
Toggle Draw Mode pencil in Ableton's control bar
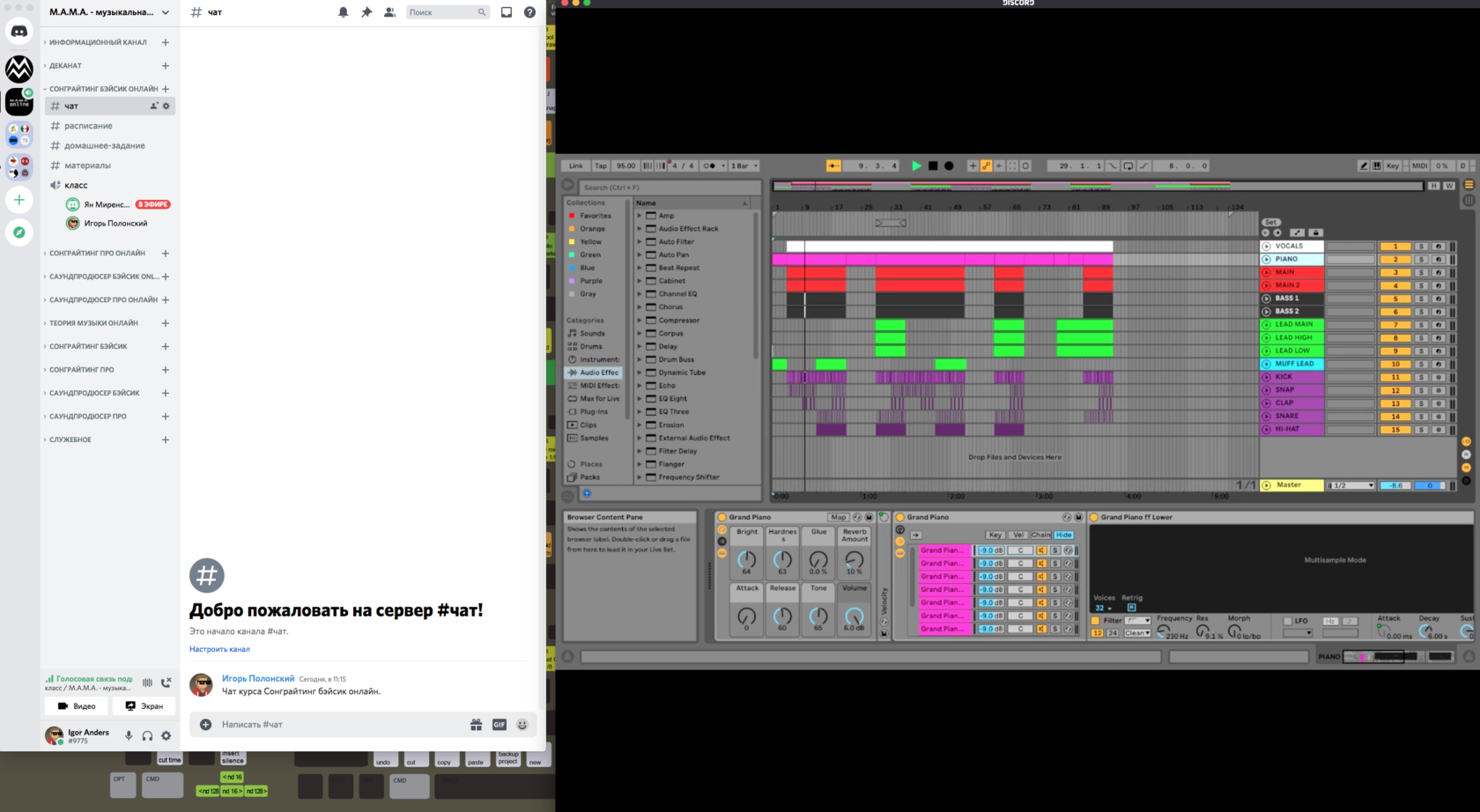coord(1364,166)
